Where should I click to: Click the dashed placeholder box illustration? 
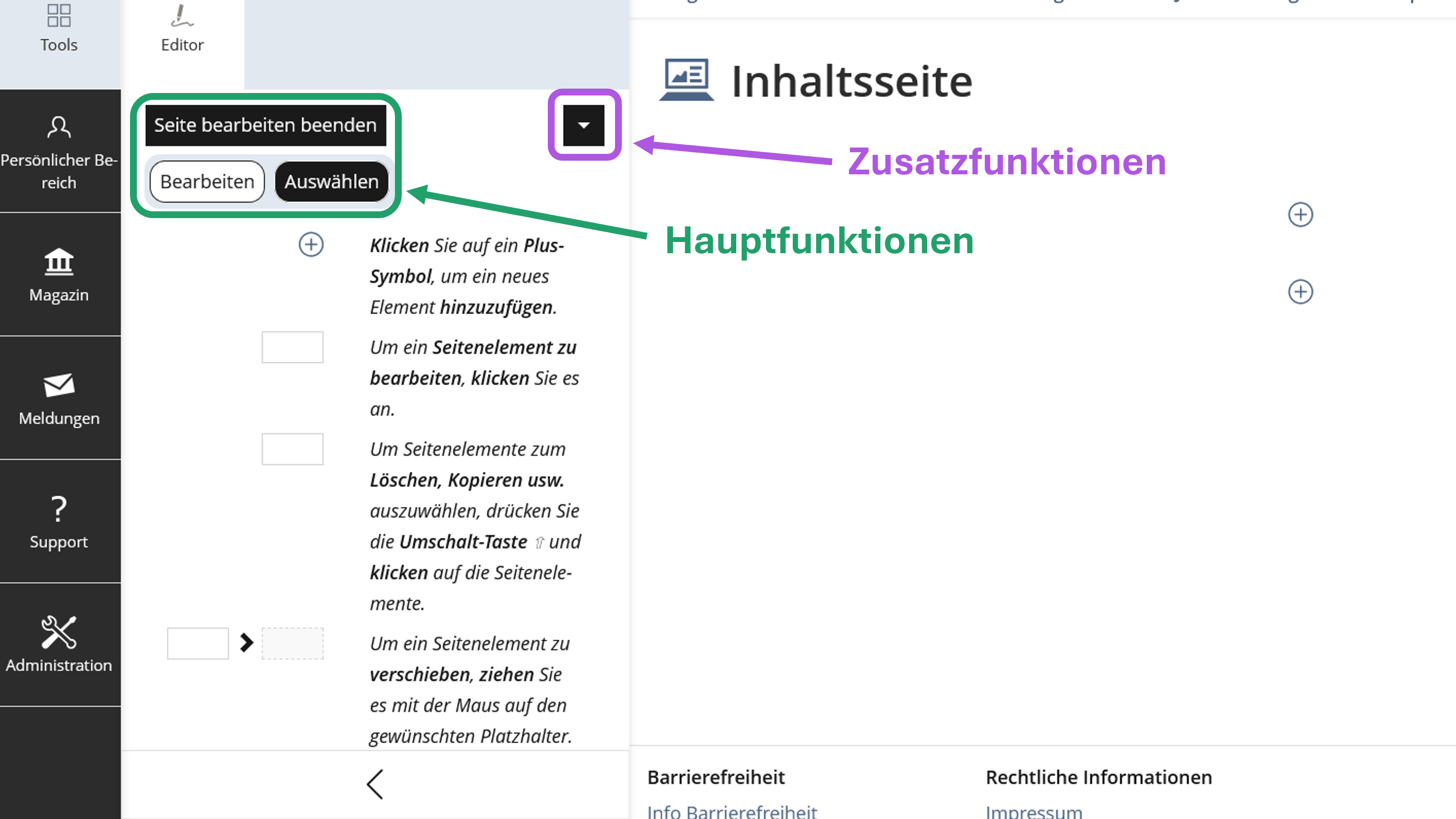coord(292,643)
